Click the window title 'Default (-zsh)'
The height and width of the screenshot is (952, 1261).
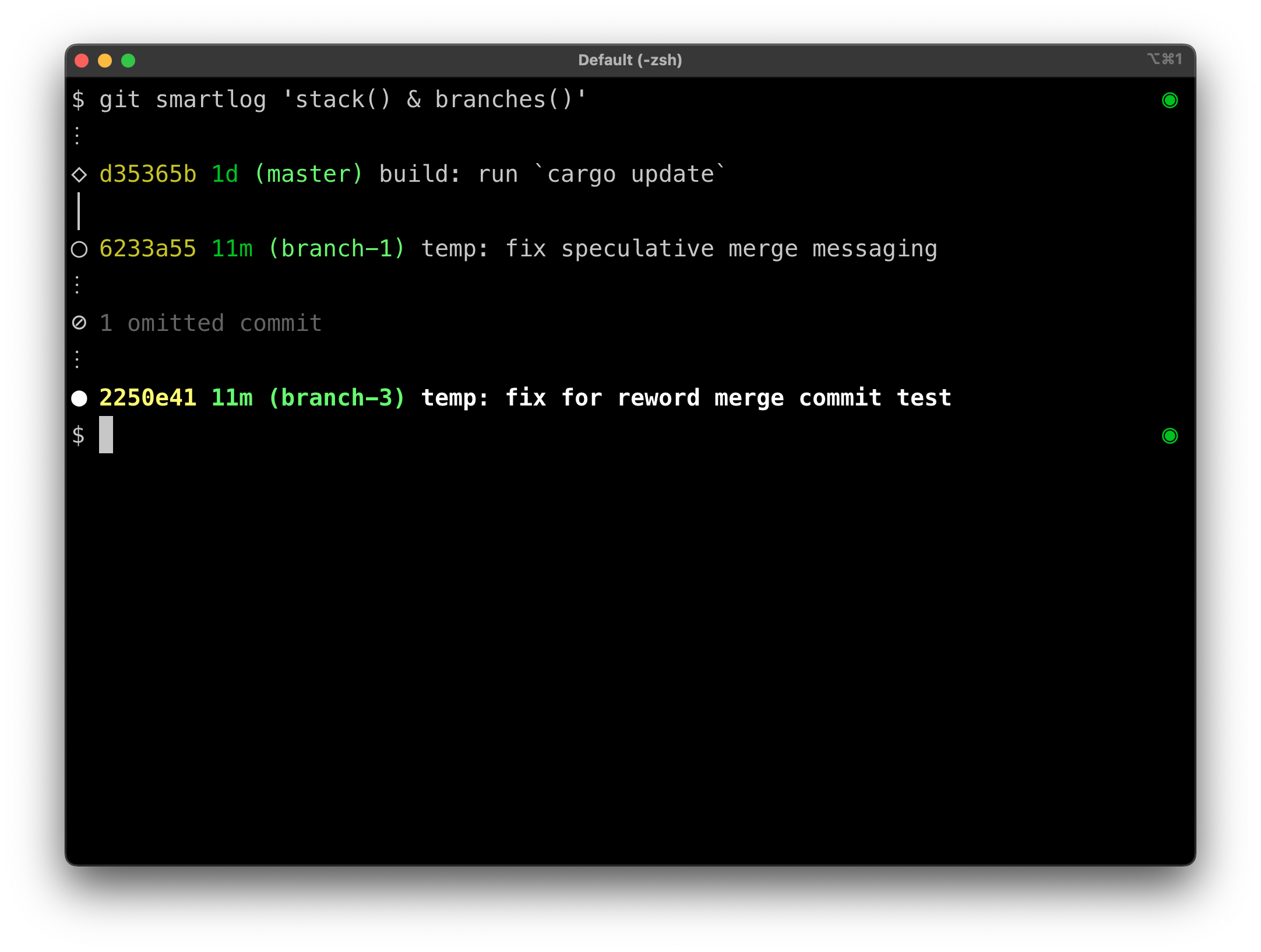630,60
